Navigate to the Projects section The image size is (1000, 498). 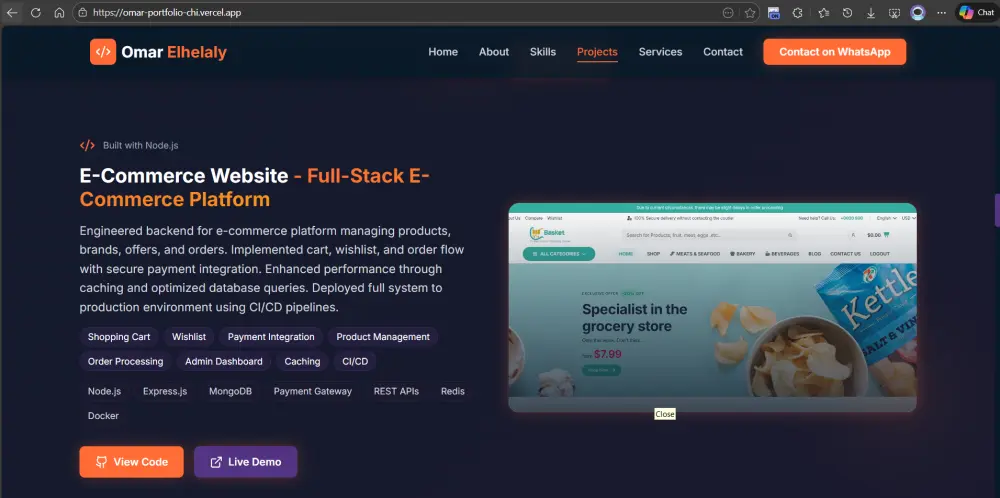pyautogui.click(x=598, y=52)
